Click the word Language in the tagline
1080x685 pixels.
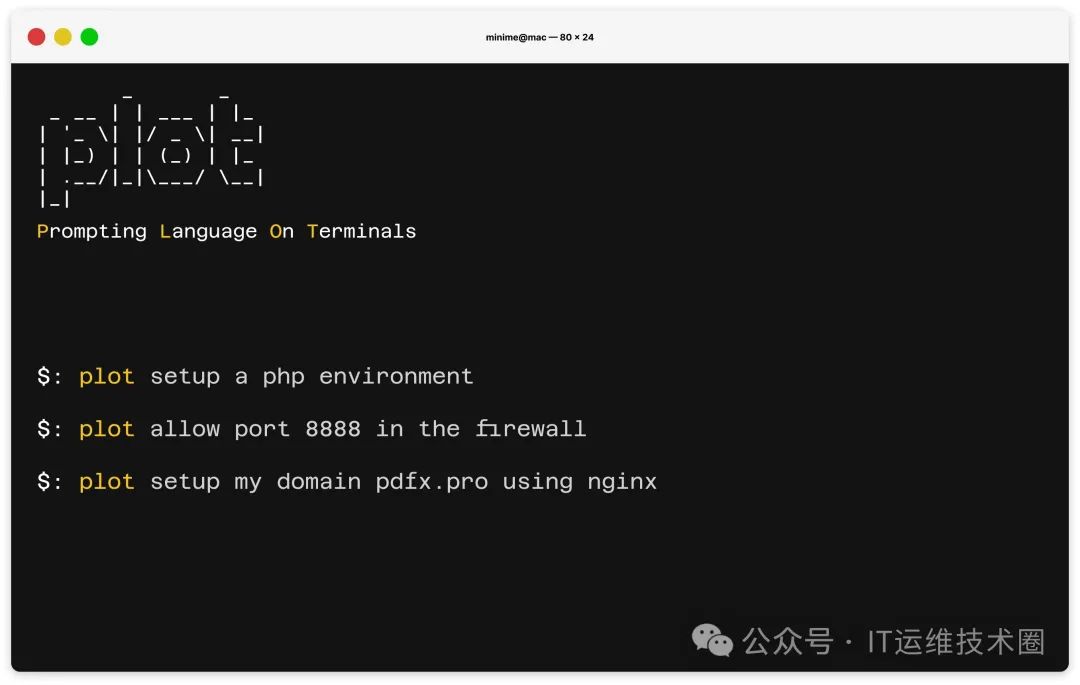(208, 231)
